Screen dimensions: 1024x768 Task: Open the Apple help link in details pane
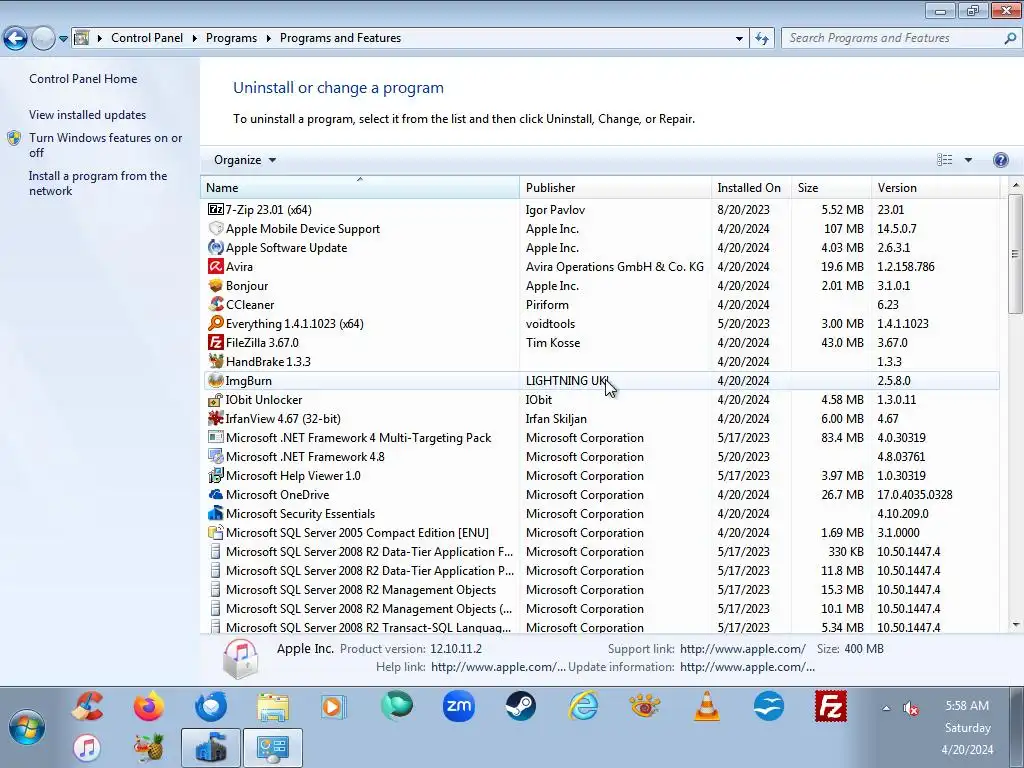click(x=498, y=667)
